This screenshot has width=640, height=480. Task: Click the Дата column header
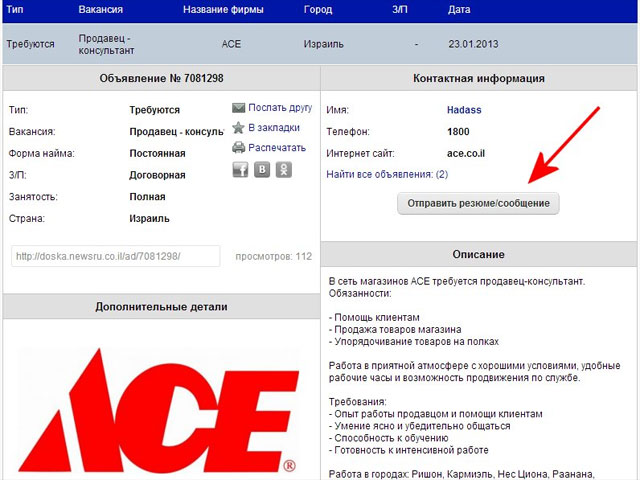pos(459,9)
